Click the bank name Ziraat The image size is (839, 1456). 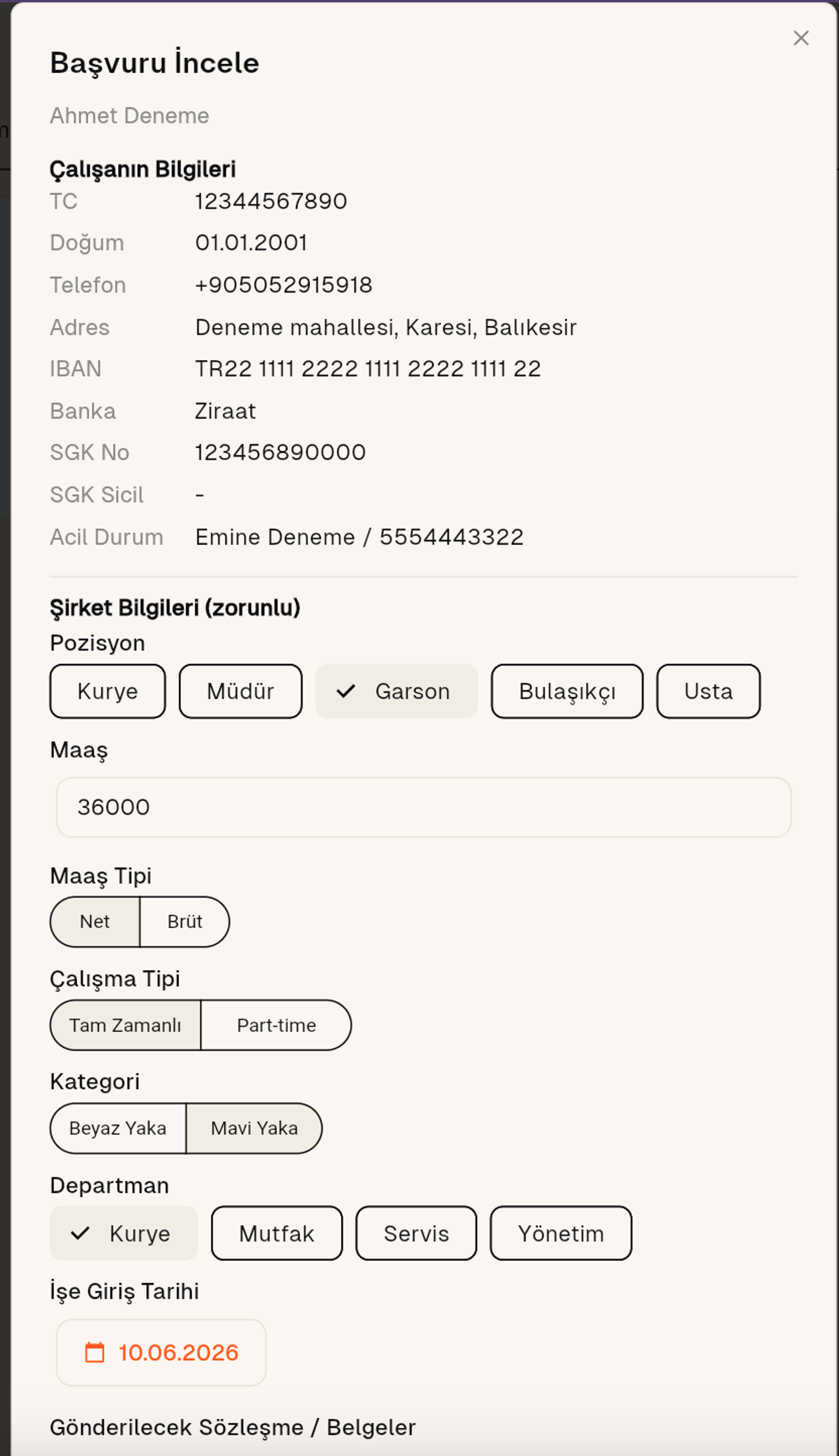pyautogui.click(x=225, y=411)
